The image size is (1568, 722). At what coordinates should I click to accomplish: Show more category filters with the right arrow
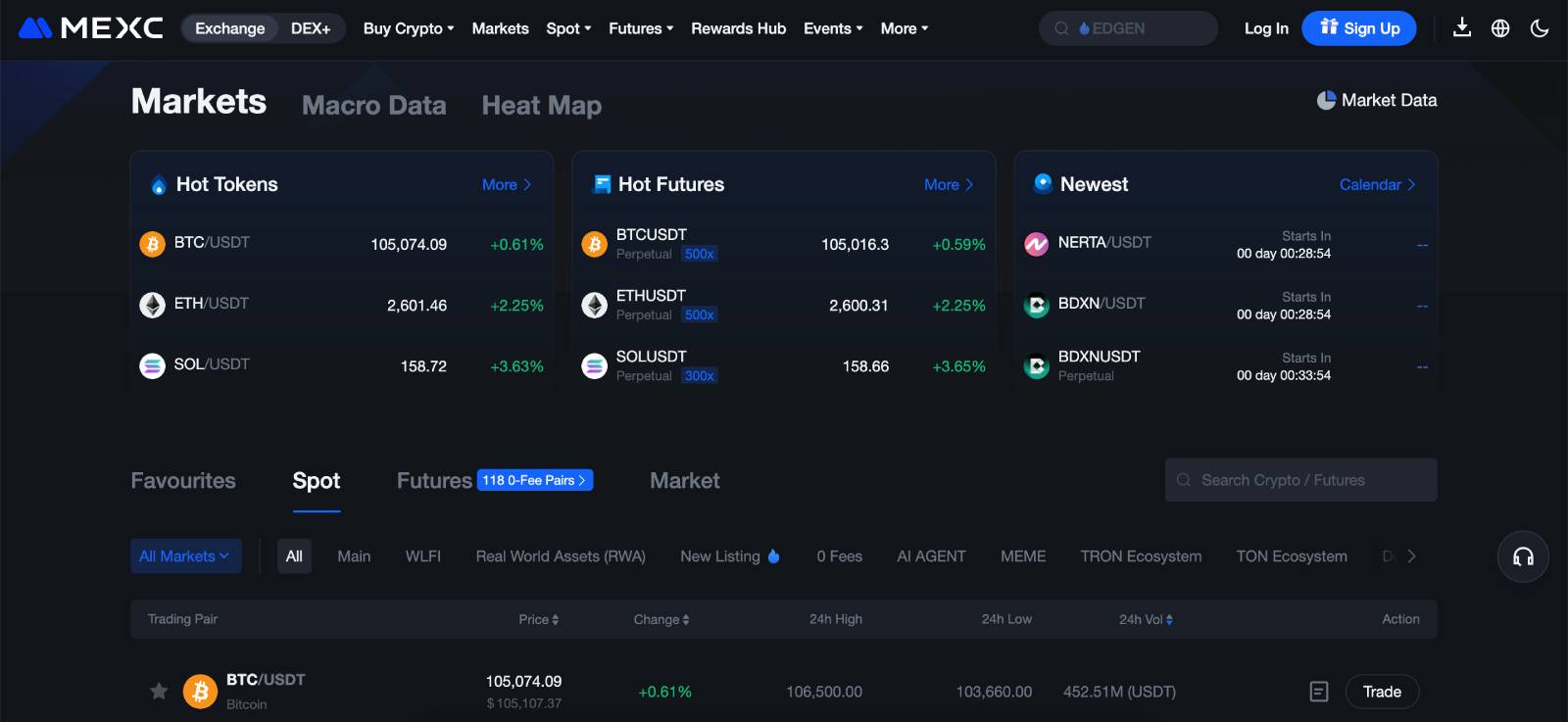(x=1411, y=555)
